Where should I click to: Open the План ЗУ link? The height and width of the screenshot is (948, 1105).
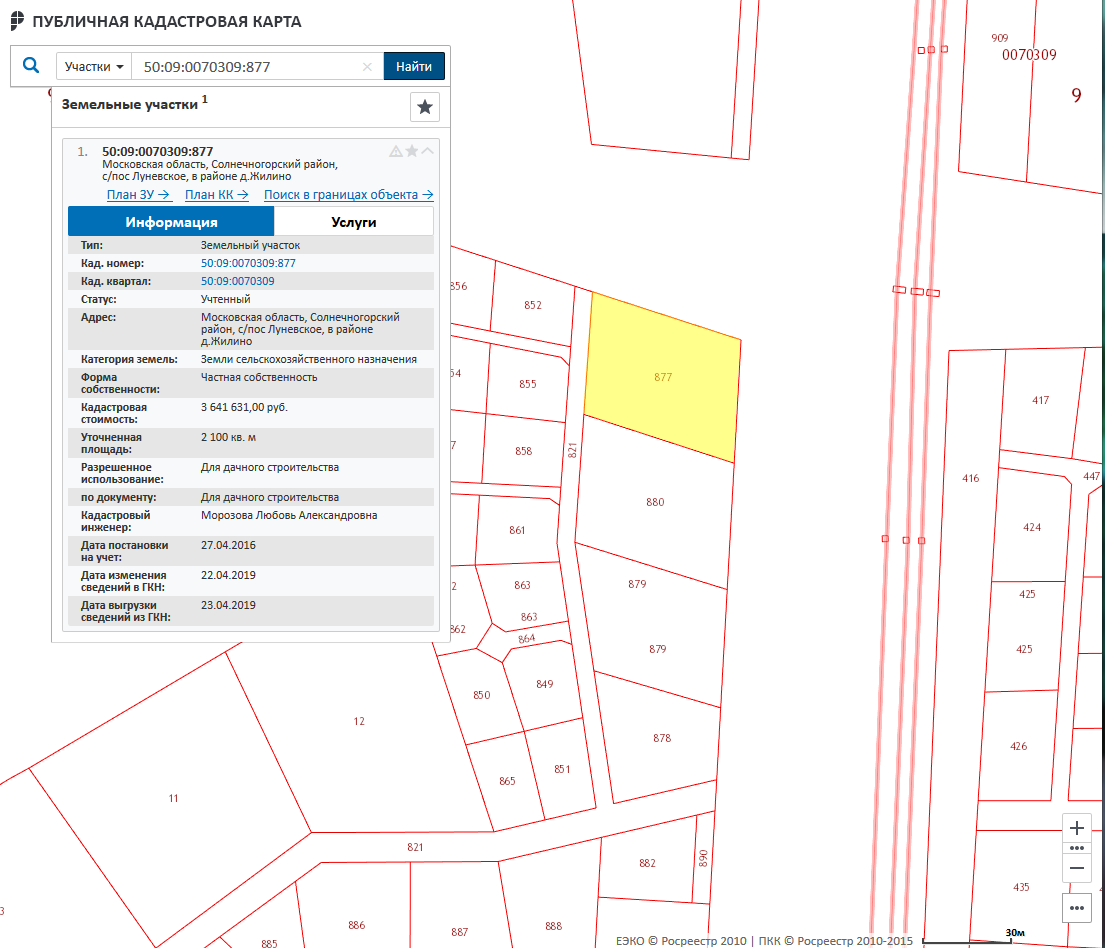pos(138,195)
